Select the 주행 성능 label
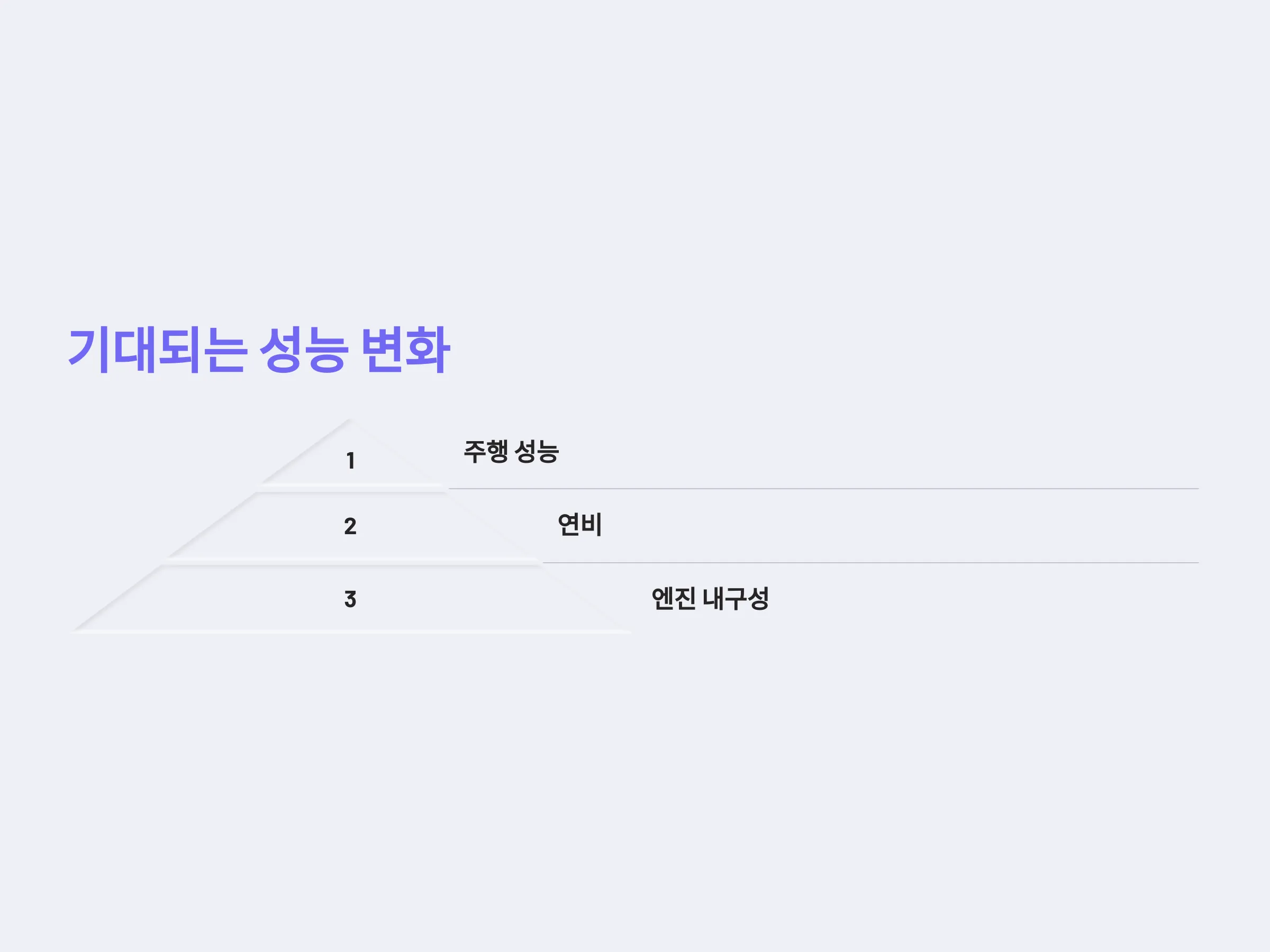The width and height of the screenshot is (1270, 952). tap(511, 452)
